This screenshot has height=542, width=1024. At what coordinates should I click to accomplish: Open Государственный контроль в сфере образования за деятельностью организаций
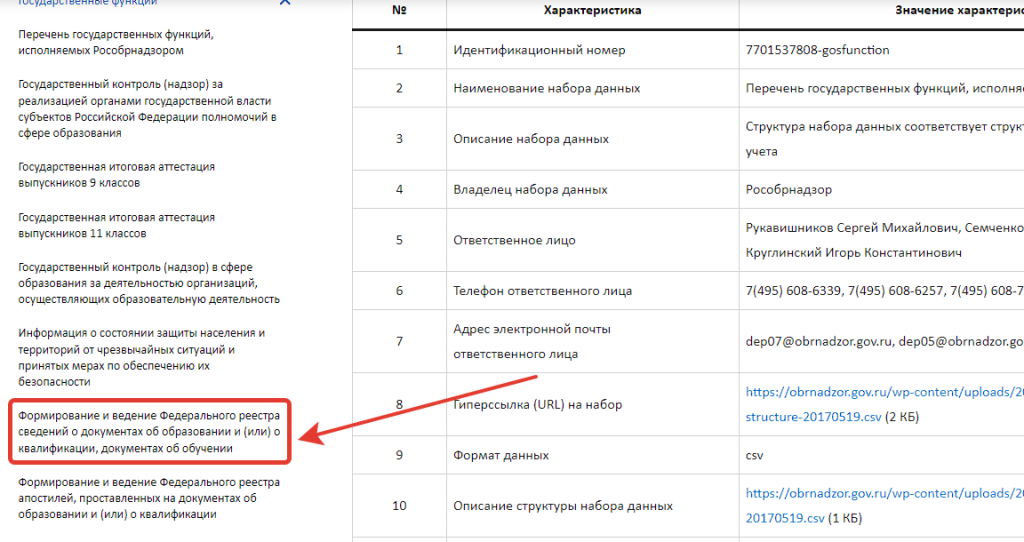click(x=149, y=283)
